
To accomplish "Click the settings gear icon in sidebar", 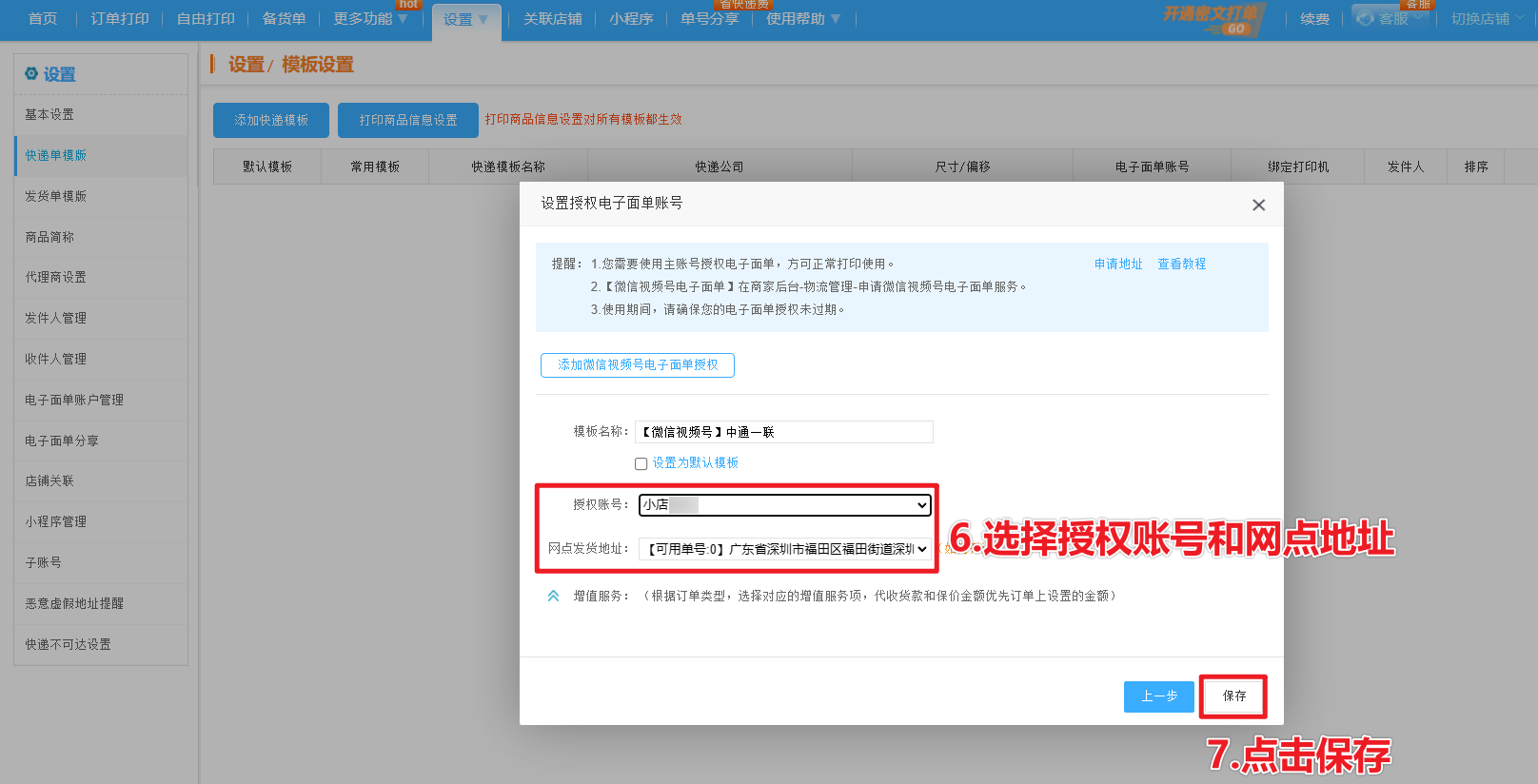I will click(31, 73).
